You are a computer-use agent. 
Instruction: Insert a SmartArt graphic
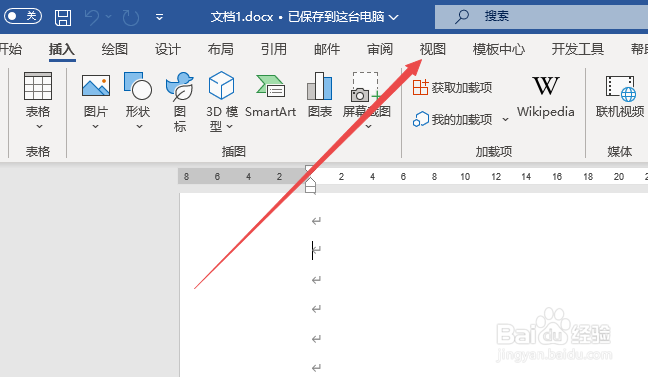point(271,96)
